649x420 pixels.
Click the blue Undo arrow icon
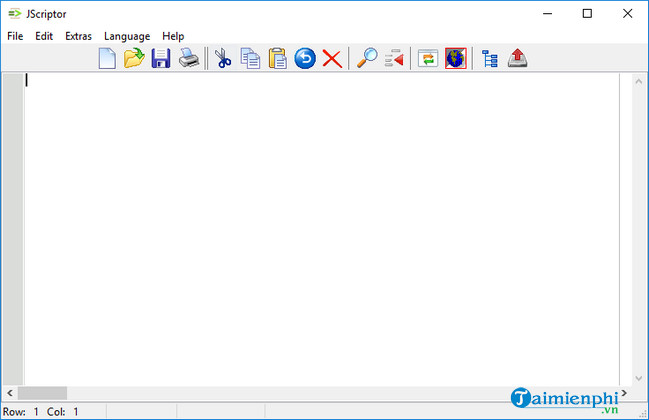coord(305,59)
